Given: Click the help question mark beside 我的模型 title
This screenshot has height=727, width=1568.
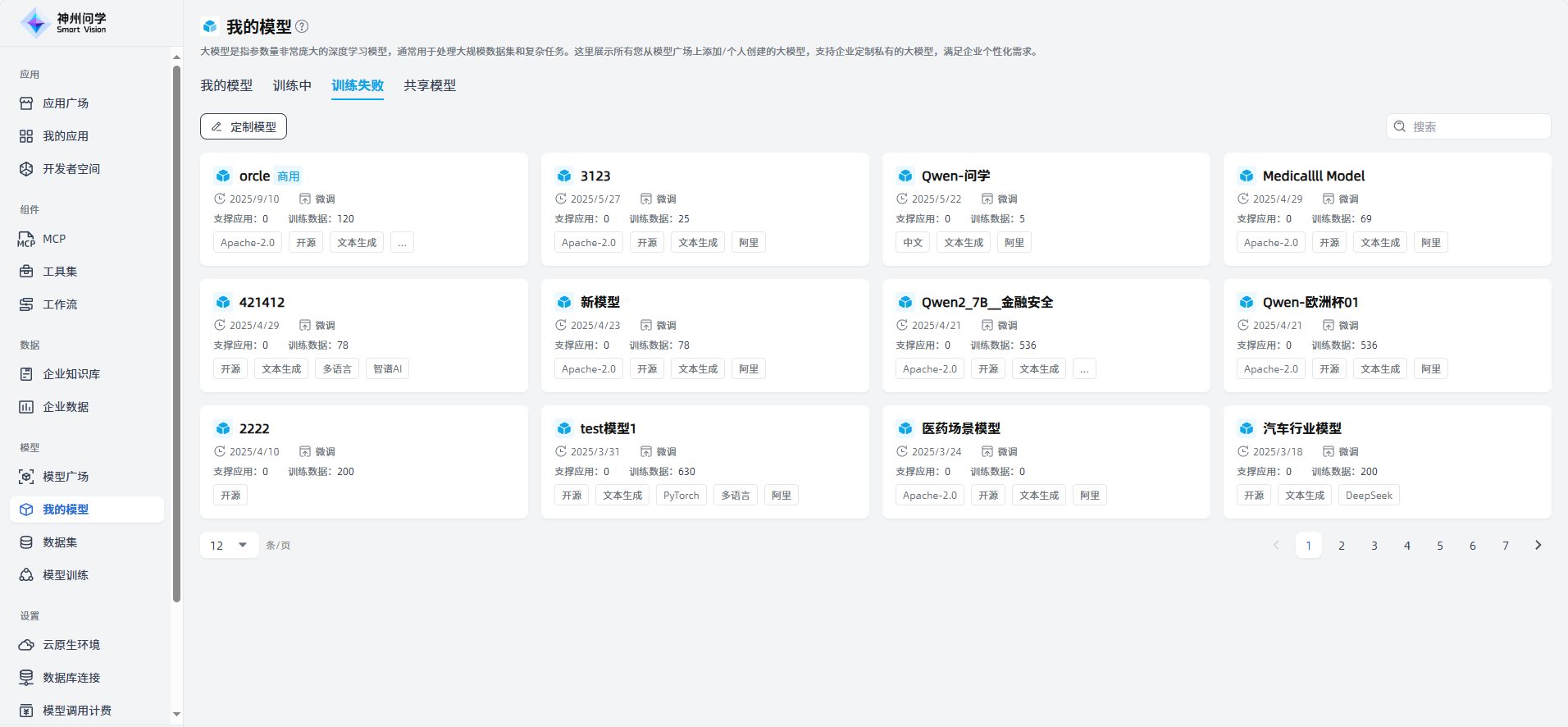Looking at the screenshot, I should [x=302, y=26].
